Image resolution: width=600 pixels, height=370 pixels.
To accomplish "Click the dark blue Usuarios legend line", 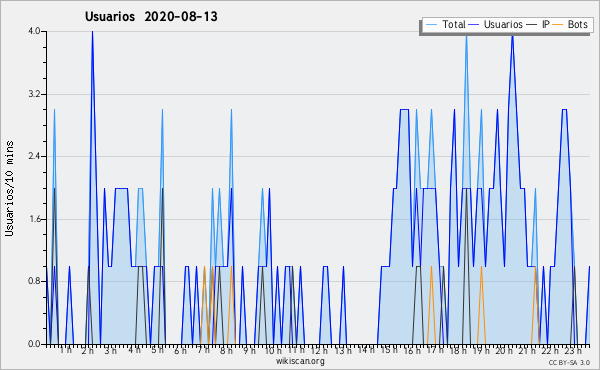I will click(474, 25).
